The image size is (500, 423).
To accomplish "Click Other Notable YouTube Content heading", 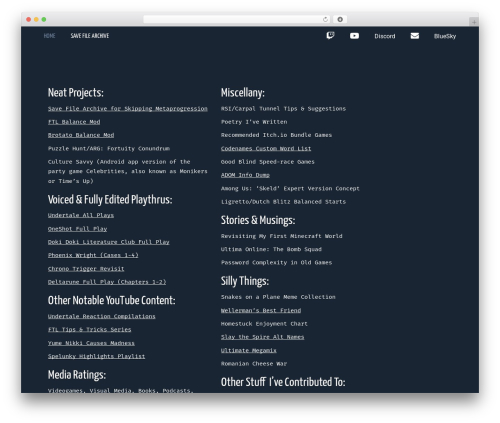I will [x=111, y=300].
